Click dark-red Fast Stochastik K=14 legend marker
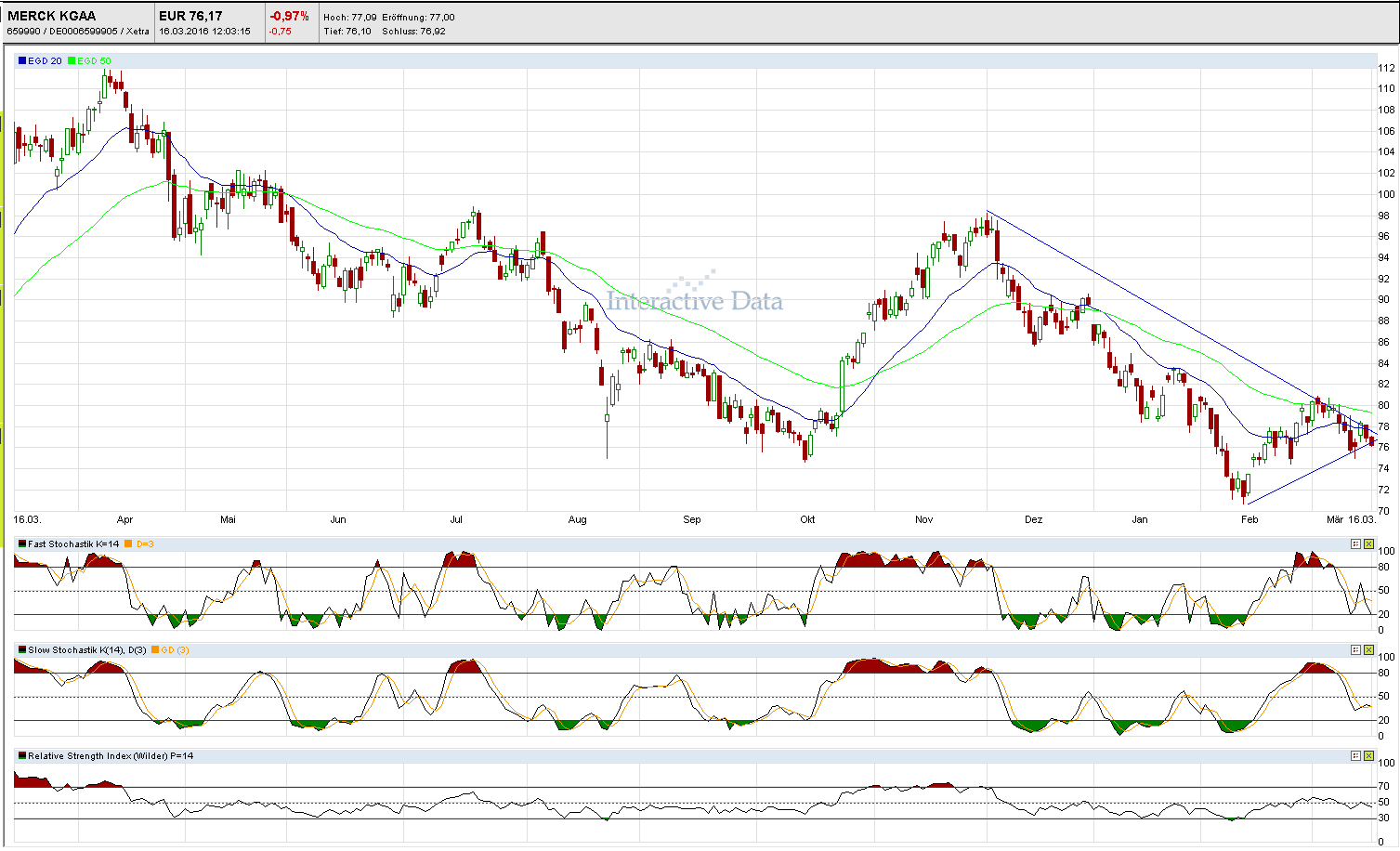The image size is (1400, 851). point(21,544)
